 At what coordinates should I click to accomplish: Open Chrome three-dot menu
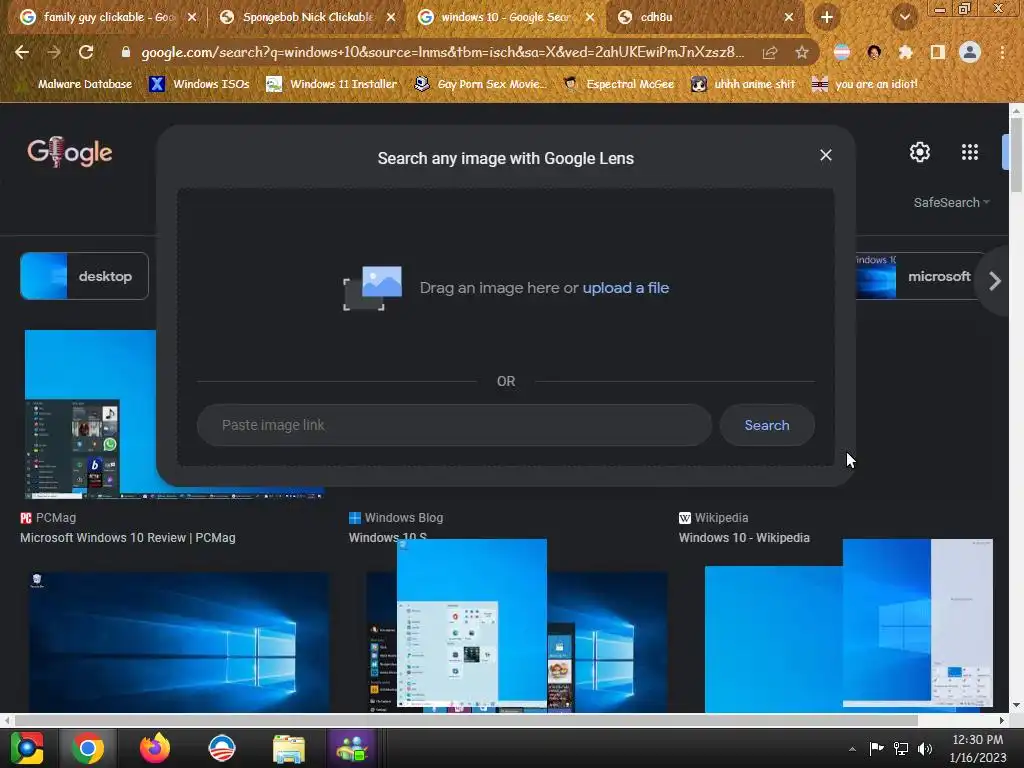1002,52
